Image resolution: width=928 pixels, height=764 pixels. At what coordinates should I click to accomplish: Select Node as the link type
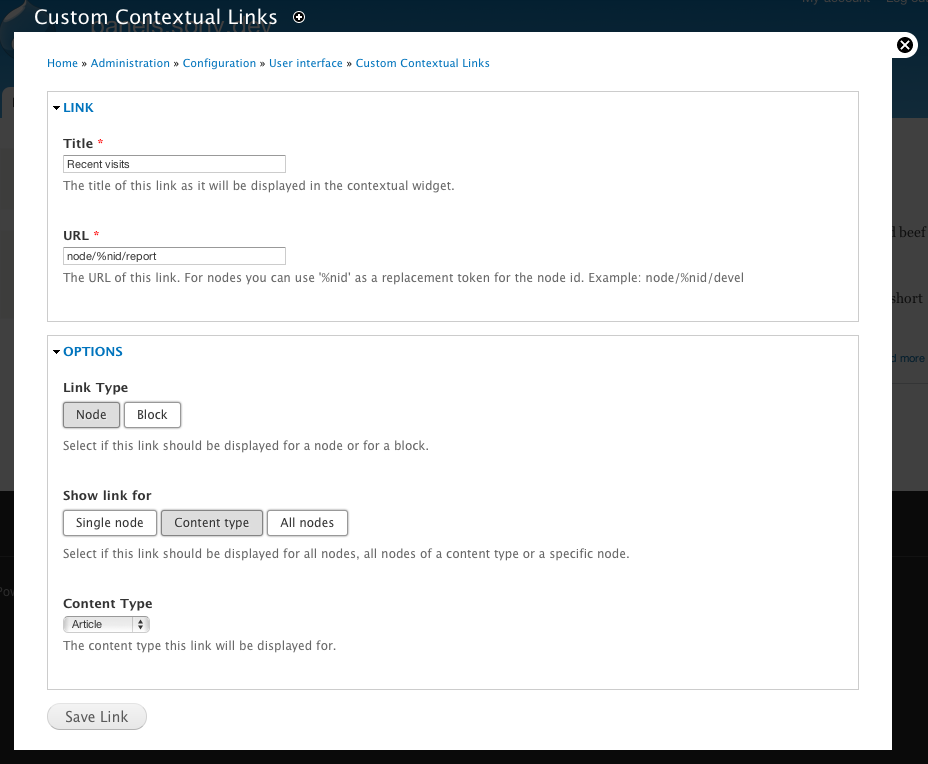(x=91, y=414)
